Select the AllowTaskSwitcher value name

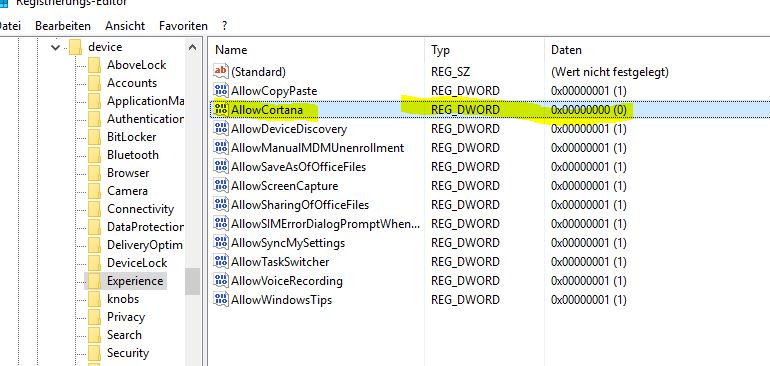(x=280, y=262)
